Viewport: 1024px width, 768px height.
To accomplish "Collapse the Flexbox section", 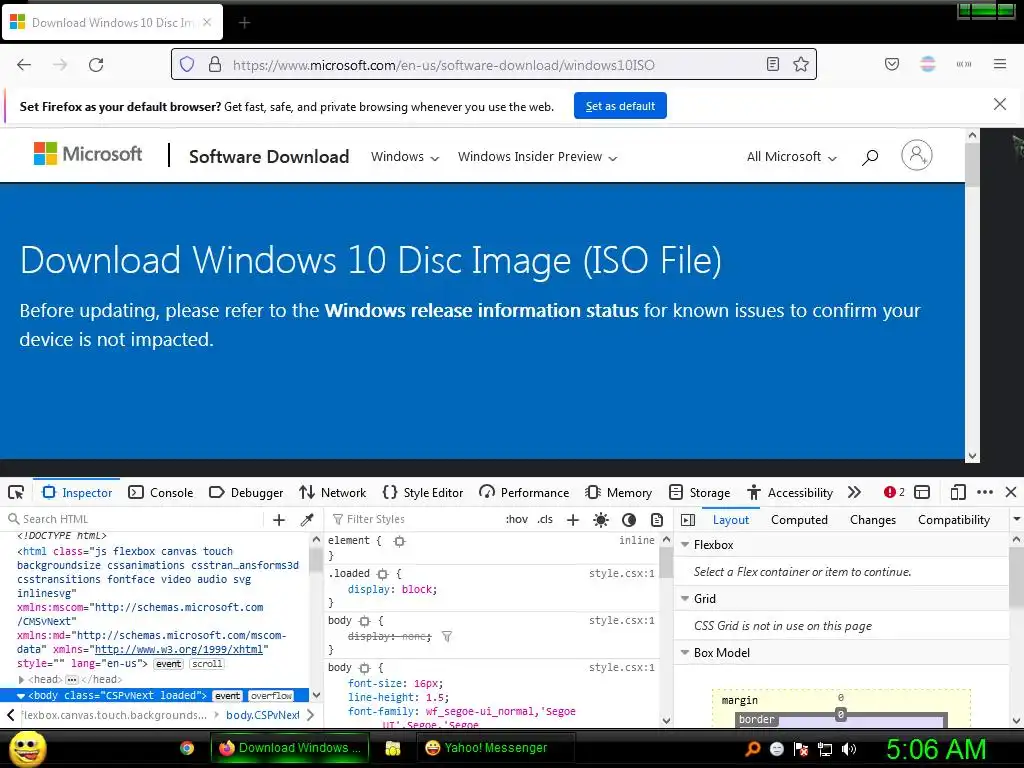I will pos(685,544).
